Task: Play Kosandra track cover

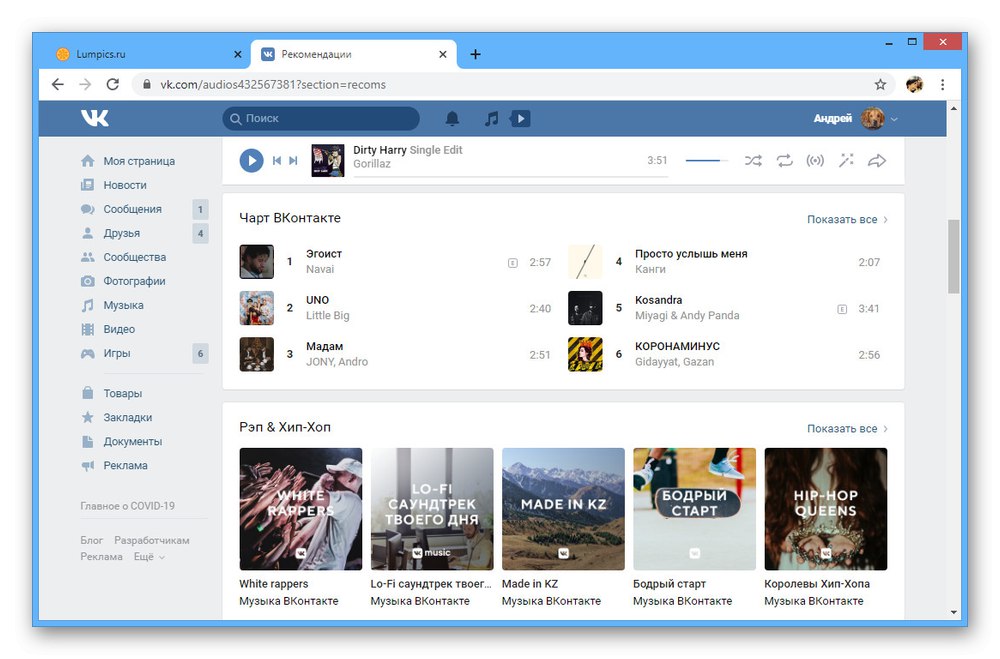Action: pos(585,308)
